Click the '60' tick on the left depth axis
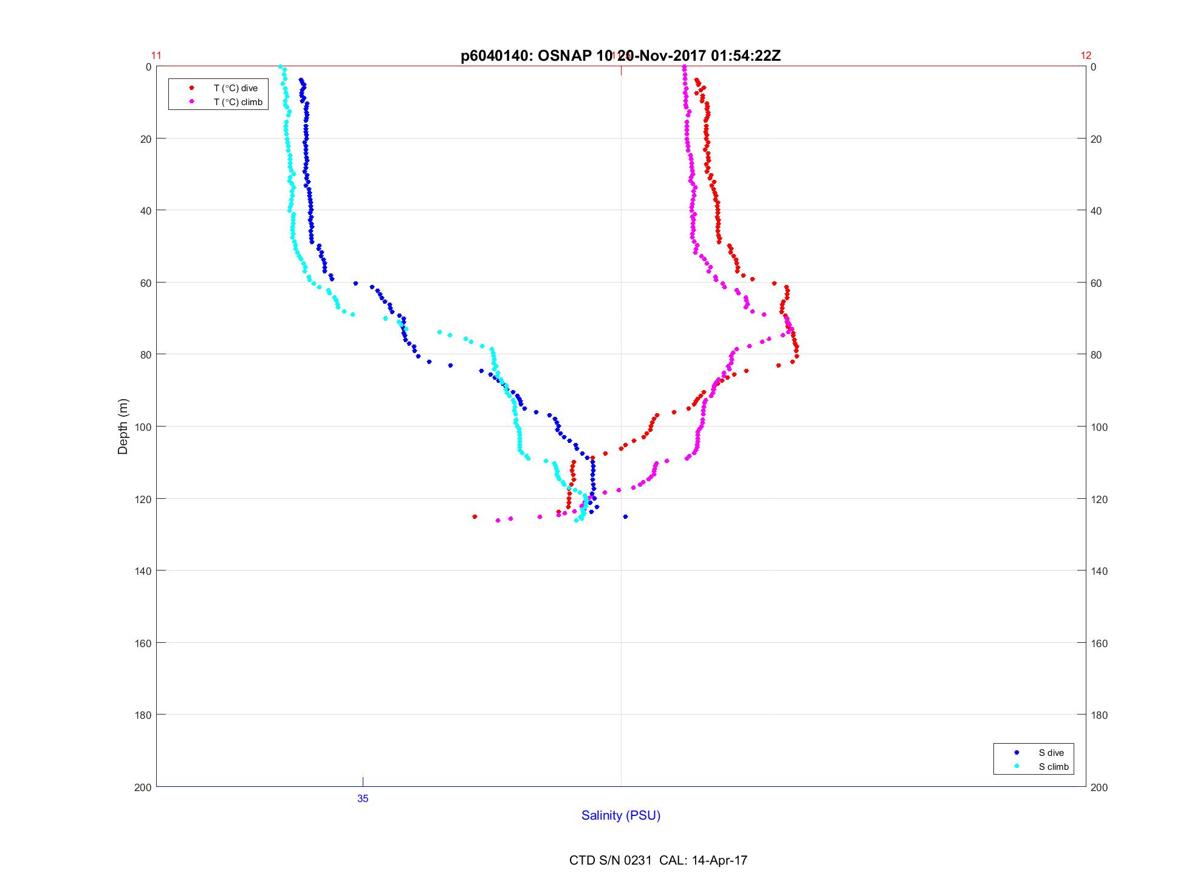Viewport: 1200px width, 885px height. (x=145, y=283)
